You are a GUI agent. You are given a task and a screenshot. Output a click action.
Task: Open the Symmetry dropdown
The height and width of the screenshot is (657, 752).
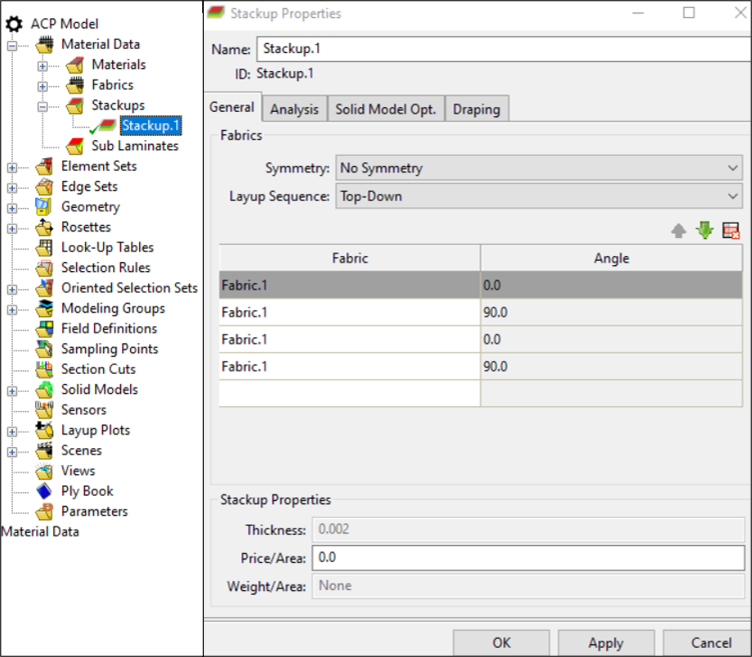point(539,168)
